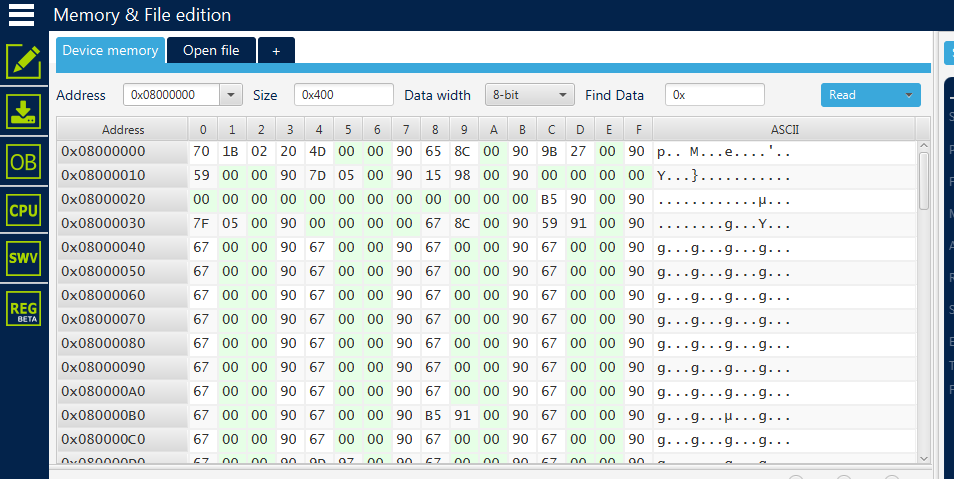Select address row 0x08000030
Image resolution: width=954 pixels, height=479 pixels.
coord(123,223)
